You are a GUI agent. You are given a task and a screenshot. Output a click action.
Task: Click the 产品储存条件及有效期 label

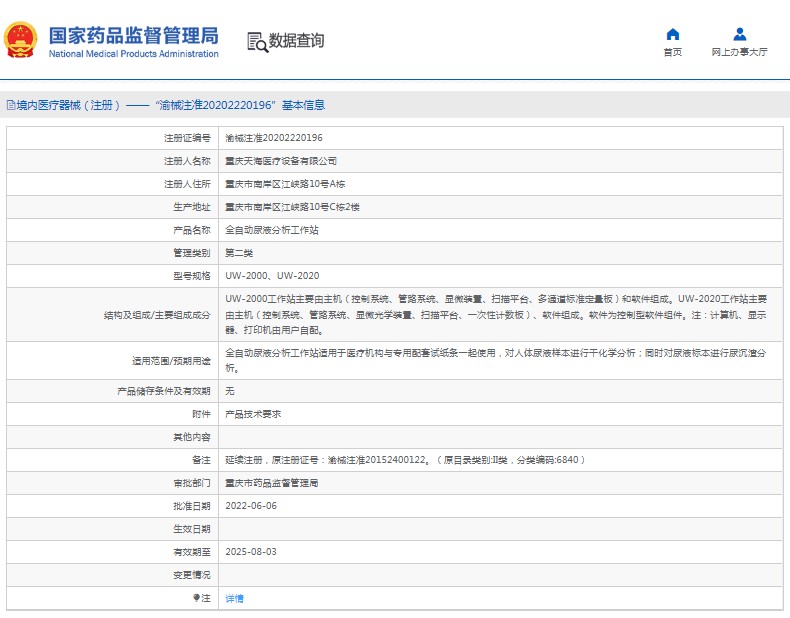164,391
